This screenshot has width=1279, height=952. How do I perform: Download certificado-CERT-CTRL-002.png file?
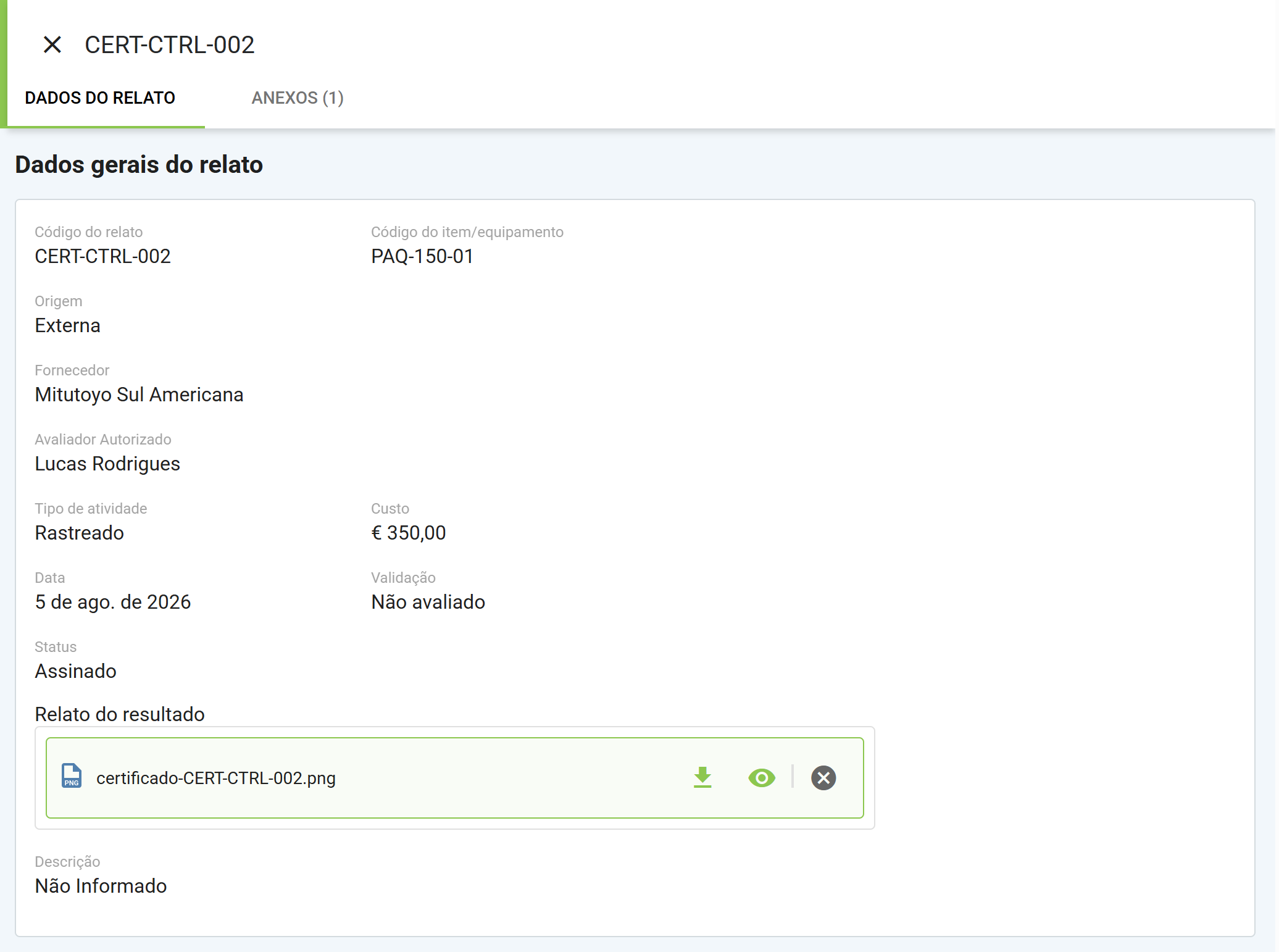702,777
